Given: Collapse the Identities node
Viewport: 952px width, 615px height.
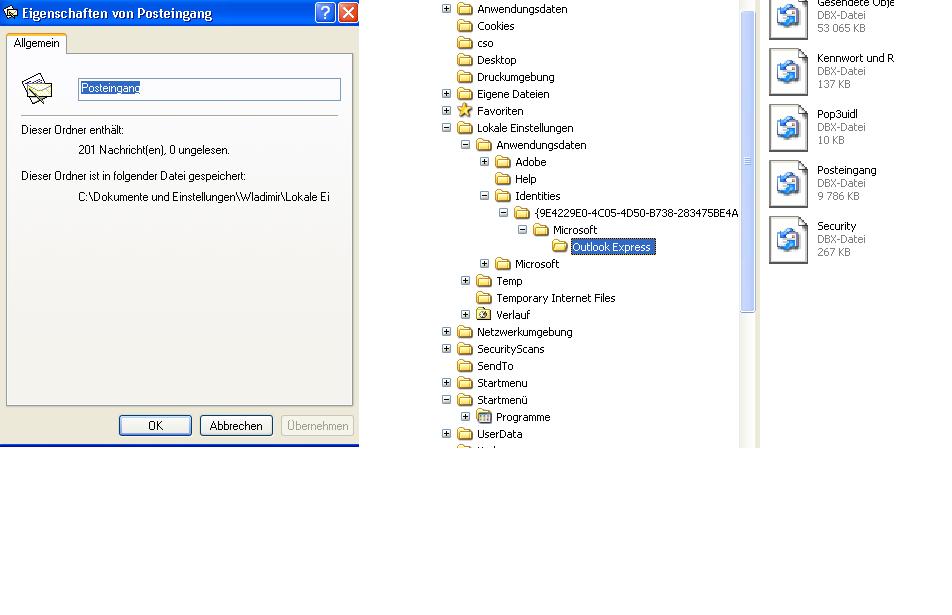Looking at the screenshot, I should click(x=484, y=195).
